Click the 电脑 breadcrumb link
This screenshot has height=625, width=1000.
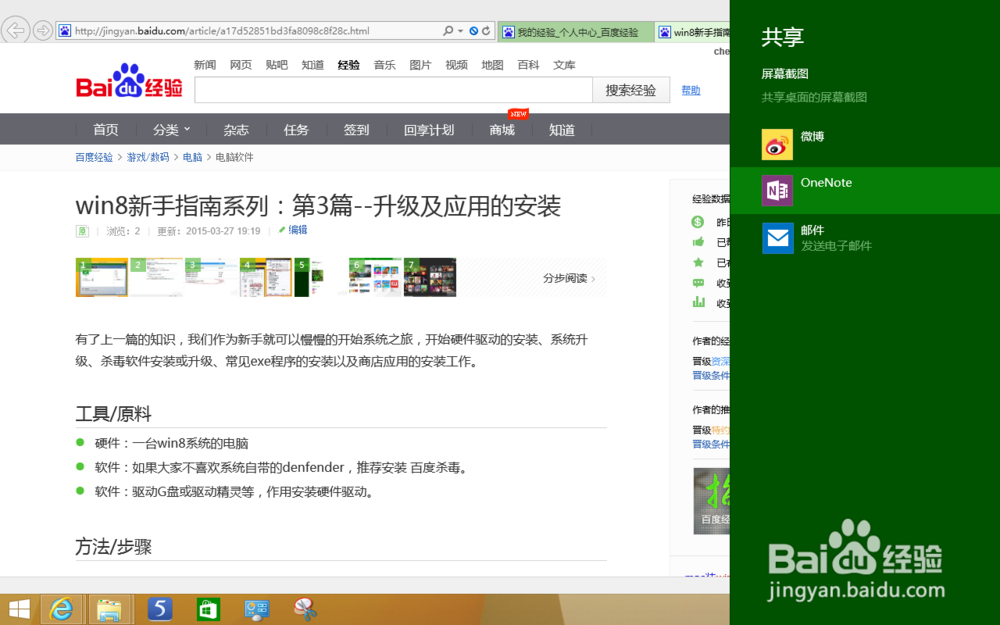click(x=193, y=158)
